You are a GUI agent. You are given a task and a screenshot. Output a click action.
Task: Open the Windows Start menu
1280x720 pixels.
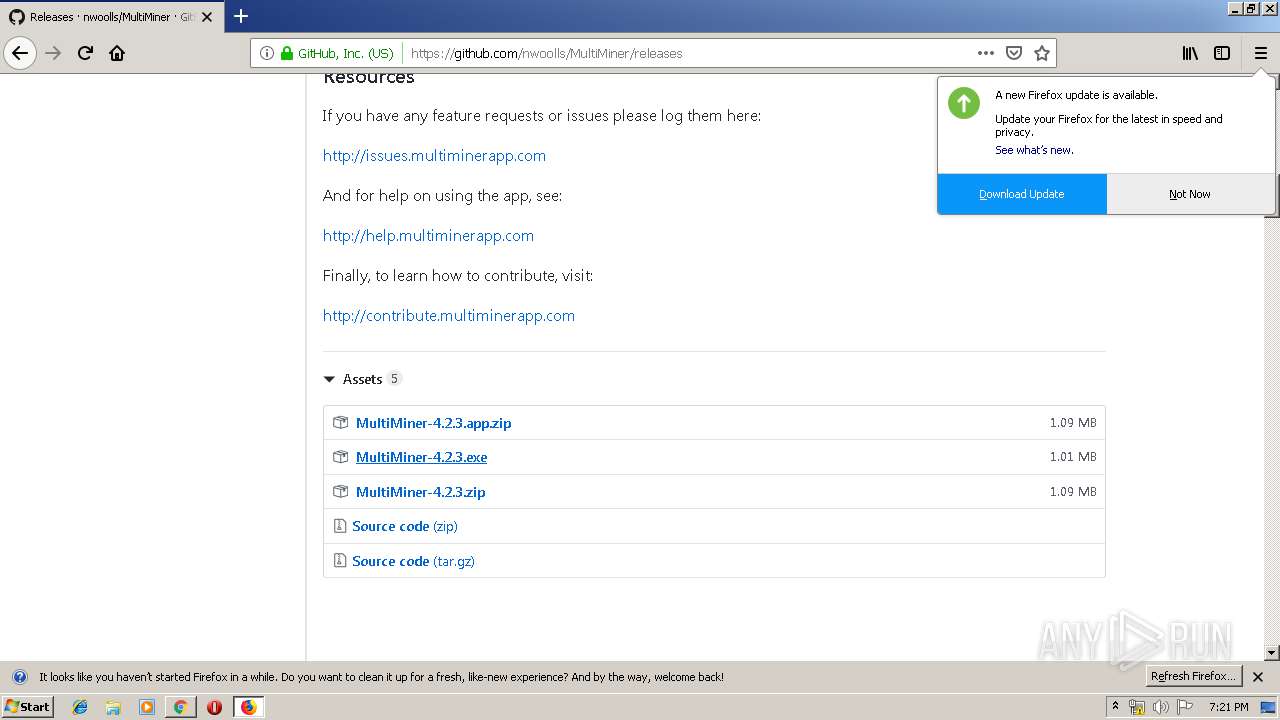tap(28, 707)
